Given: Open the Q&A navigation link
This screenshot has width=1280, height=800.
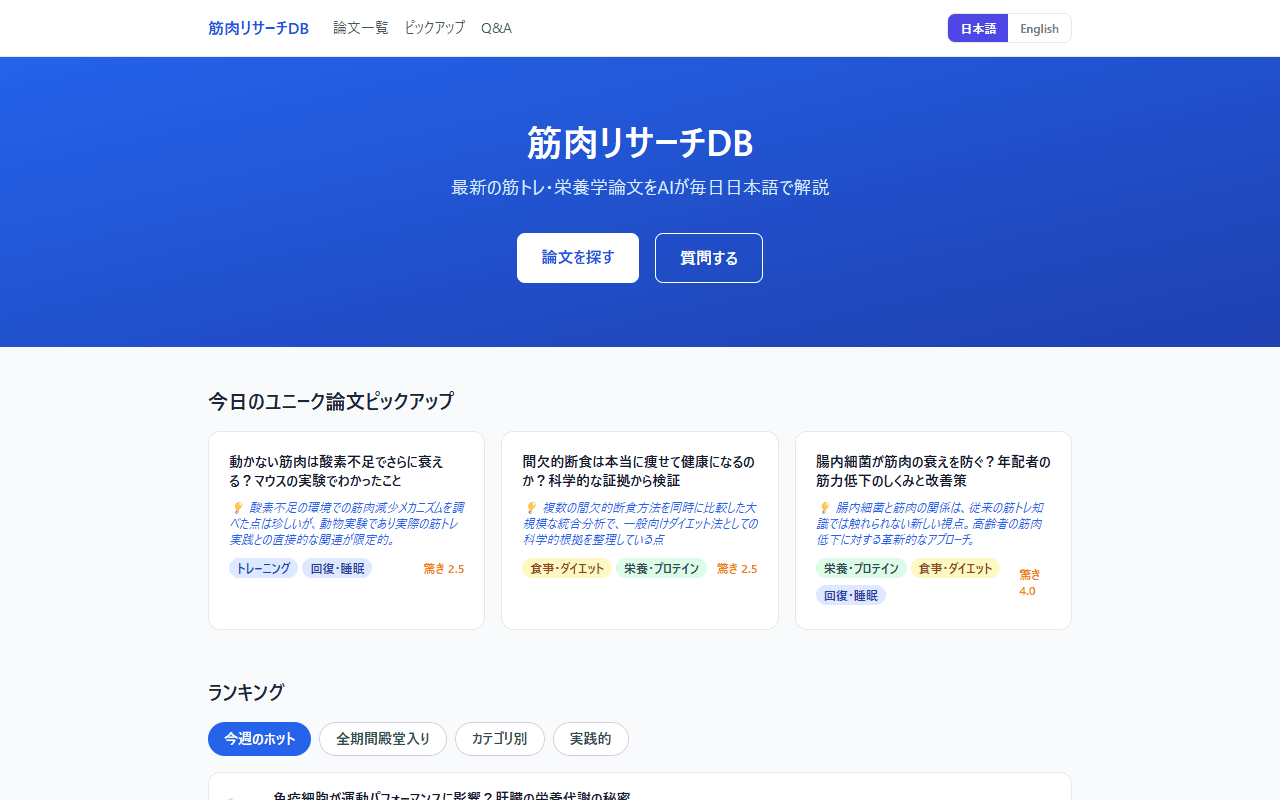Looking at the screenshot, I should point(496,28).
